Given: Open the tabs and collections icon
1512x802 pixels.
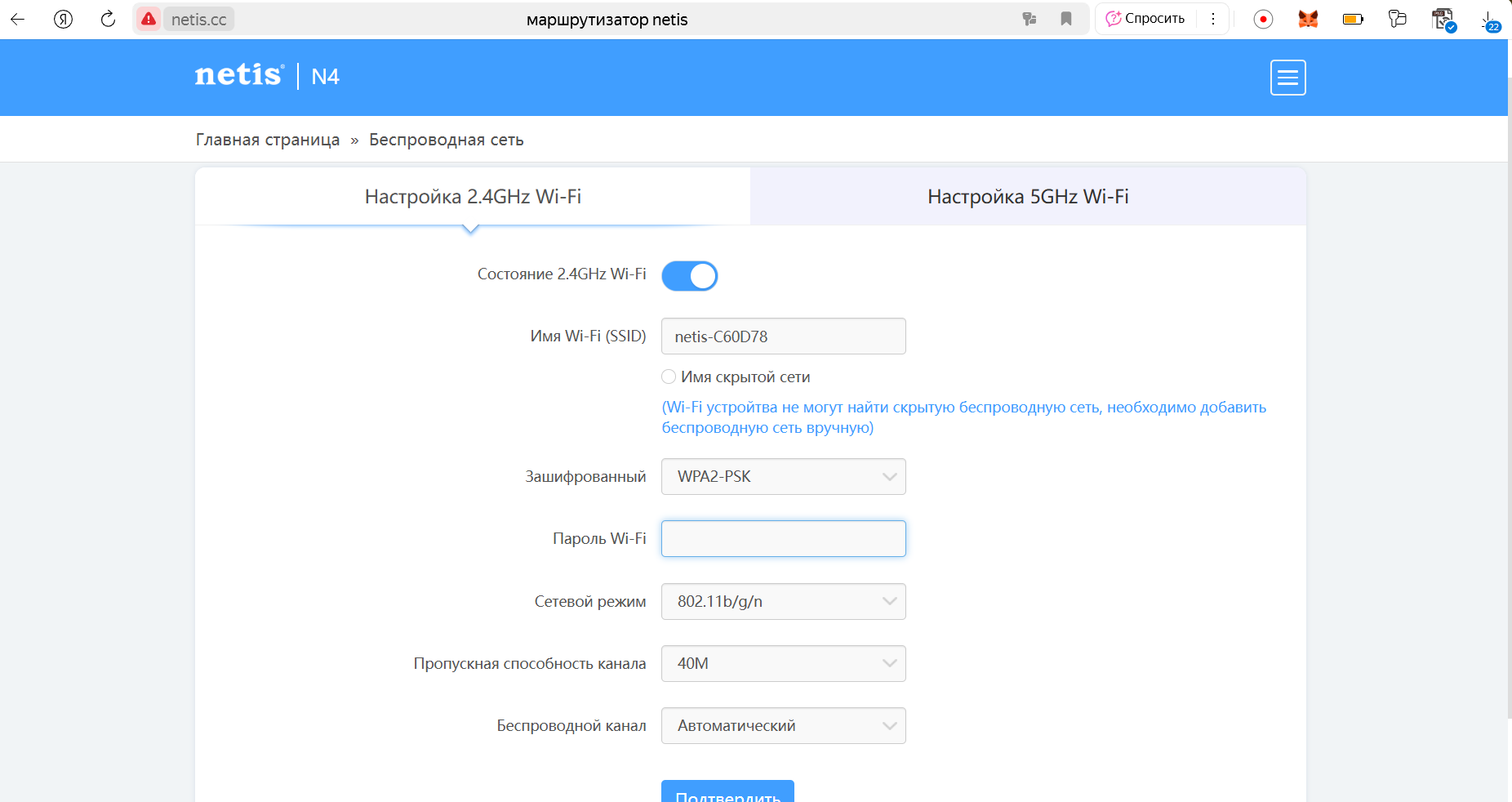Looking at the screenshot, I should click(x=1398, y=19).
